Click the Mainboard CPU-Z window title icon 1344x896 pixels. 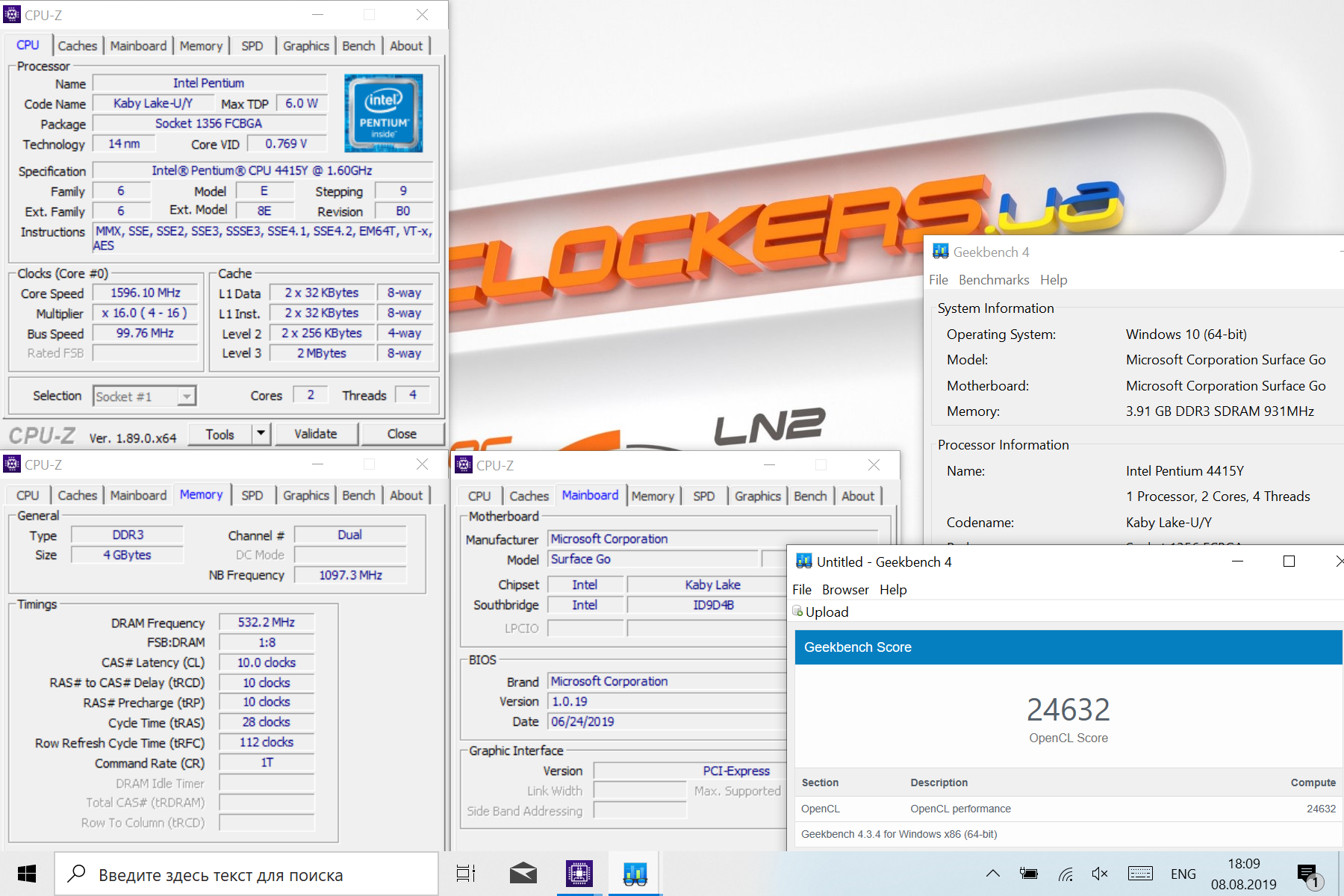tap(464, 464)
